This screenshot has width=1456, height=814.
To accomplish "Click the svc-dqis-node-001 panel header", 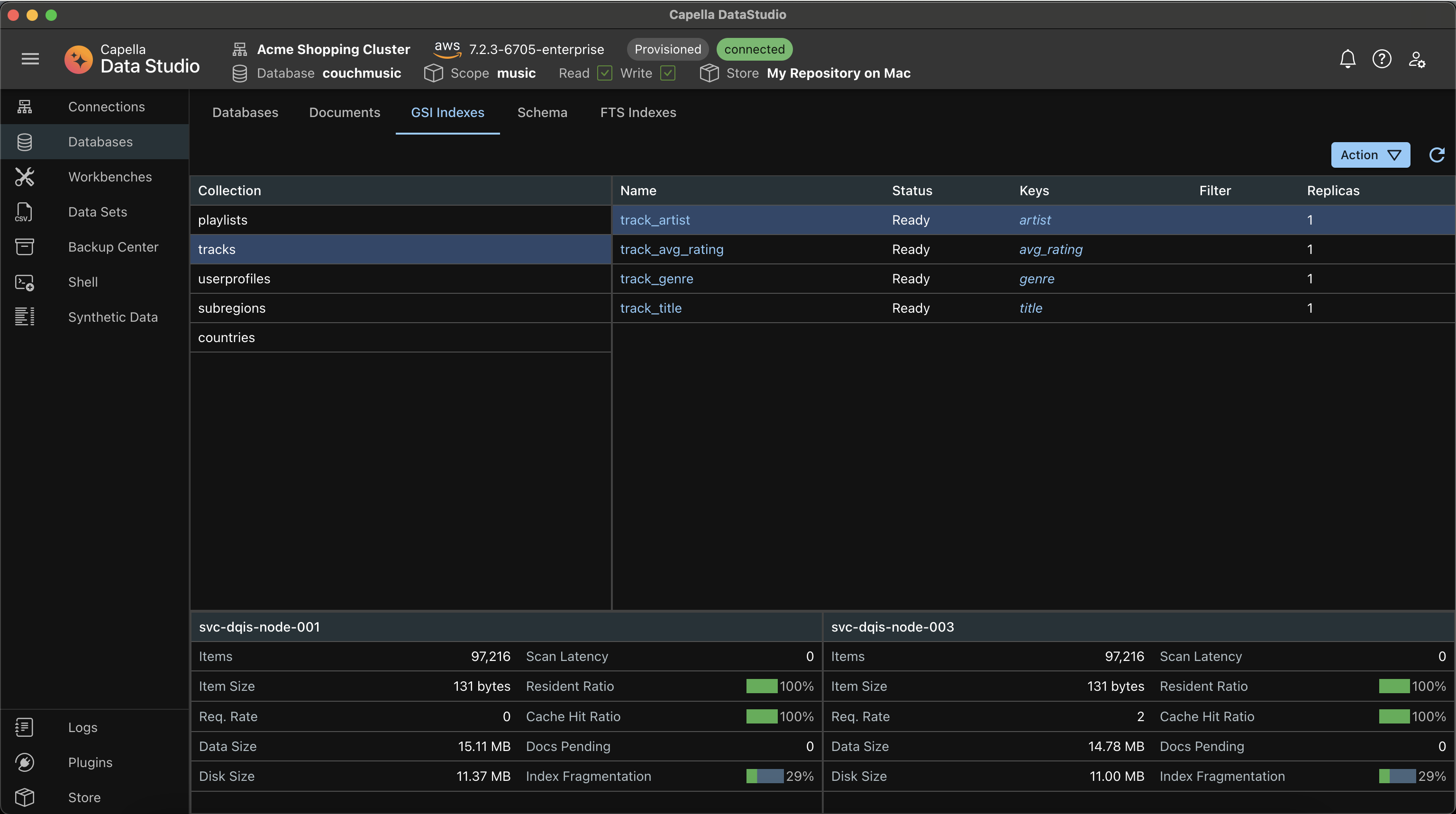I will click(506, 627).
